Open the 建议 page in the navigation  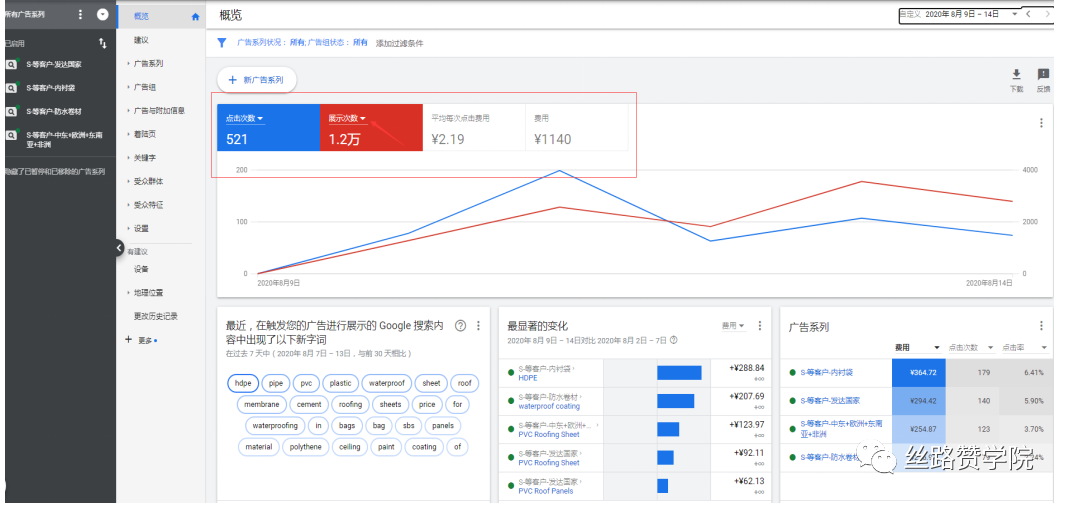(x=141, y=40)
